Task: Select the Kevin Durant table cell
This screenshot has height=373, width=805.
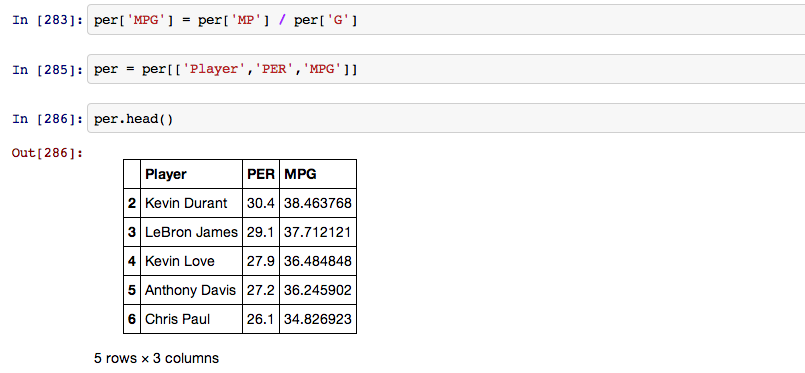Action: click(x=191, y=203)
